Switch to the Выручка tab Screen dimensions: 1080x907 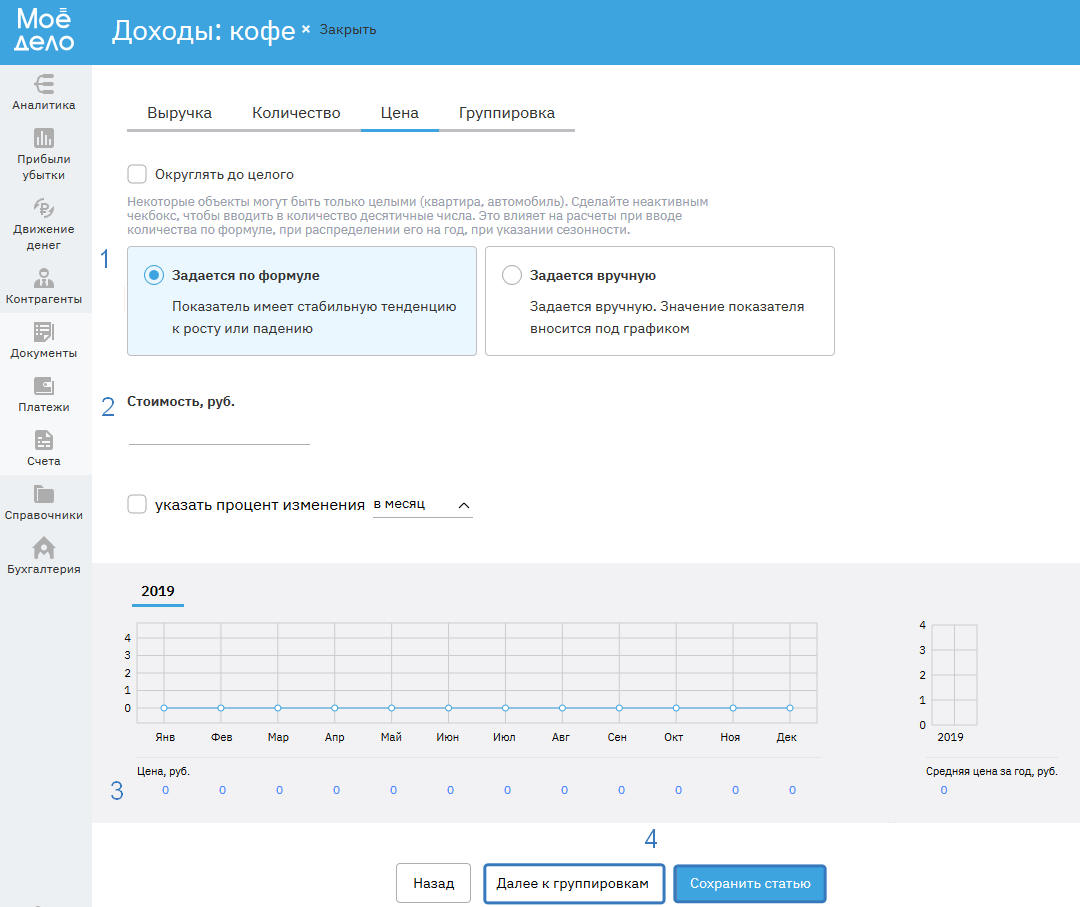pos(179,113)
